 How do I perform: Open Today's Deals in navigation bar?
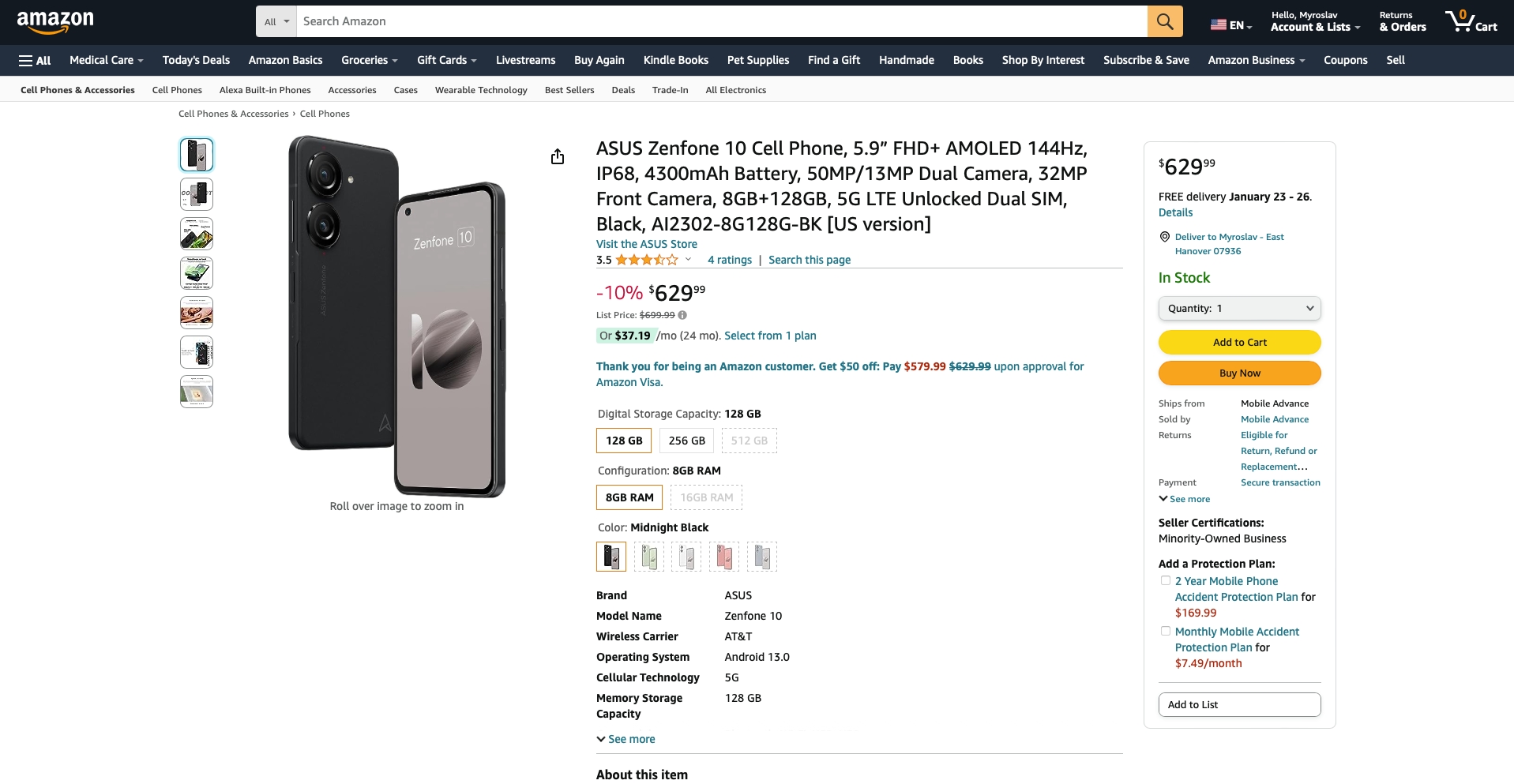(196, 60)
